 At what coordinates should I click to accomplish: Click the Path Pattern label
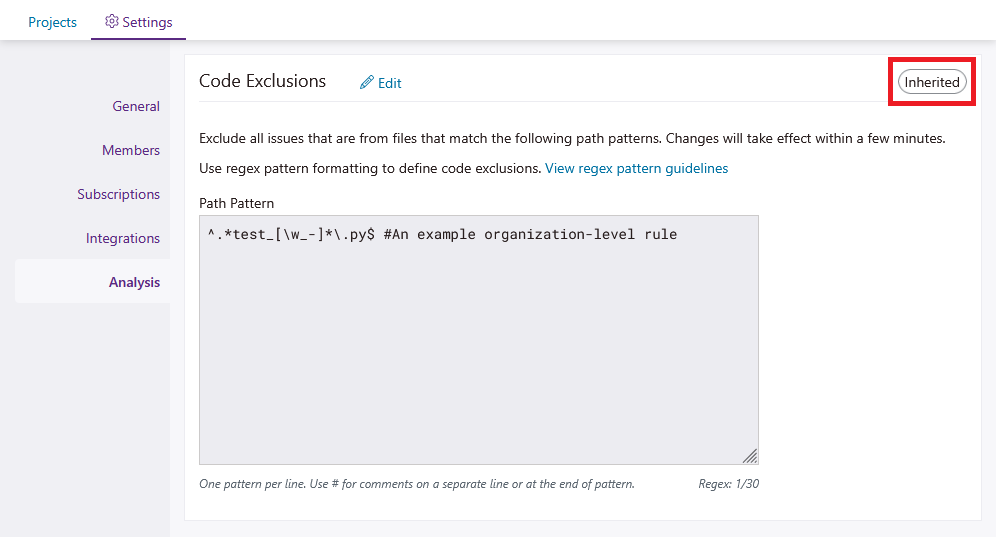(x=236, y=203)
